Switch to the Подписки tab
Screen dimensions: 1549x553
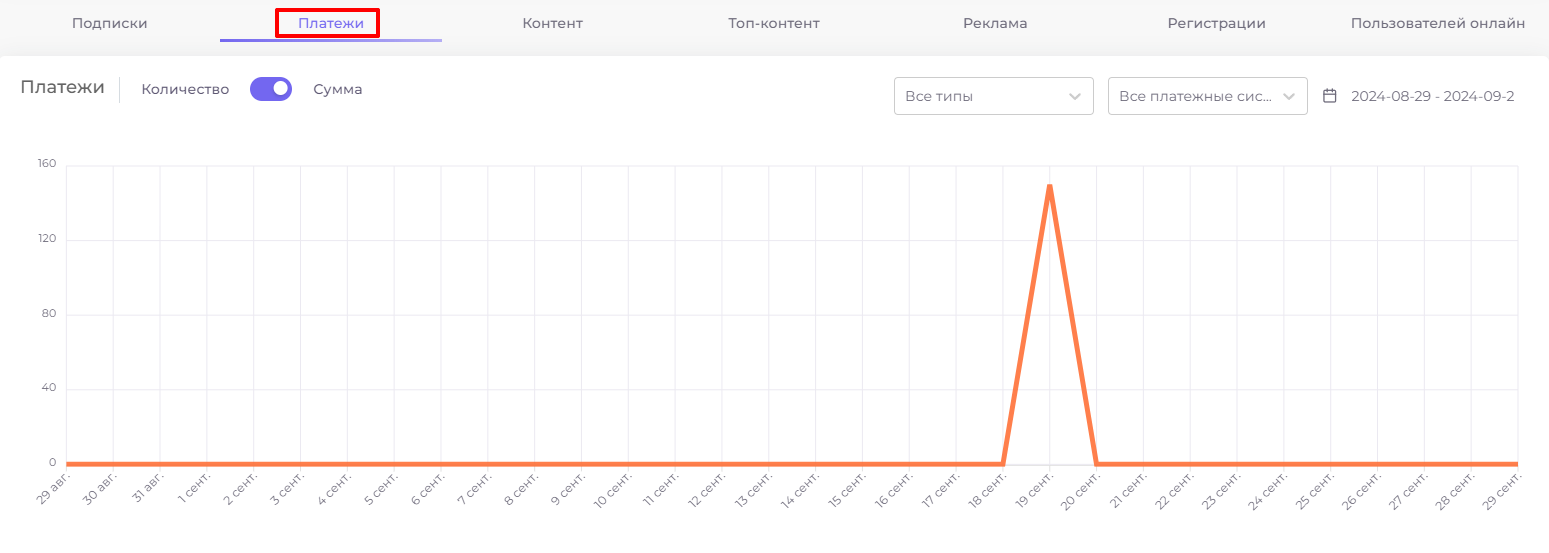110,23
